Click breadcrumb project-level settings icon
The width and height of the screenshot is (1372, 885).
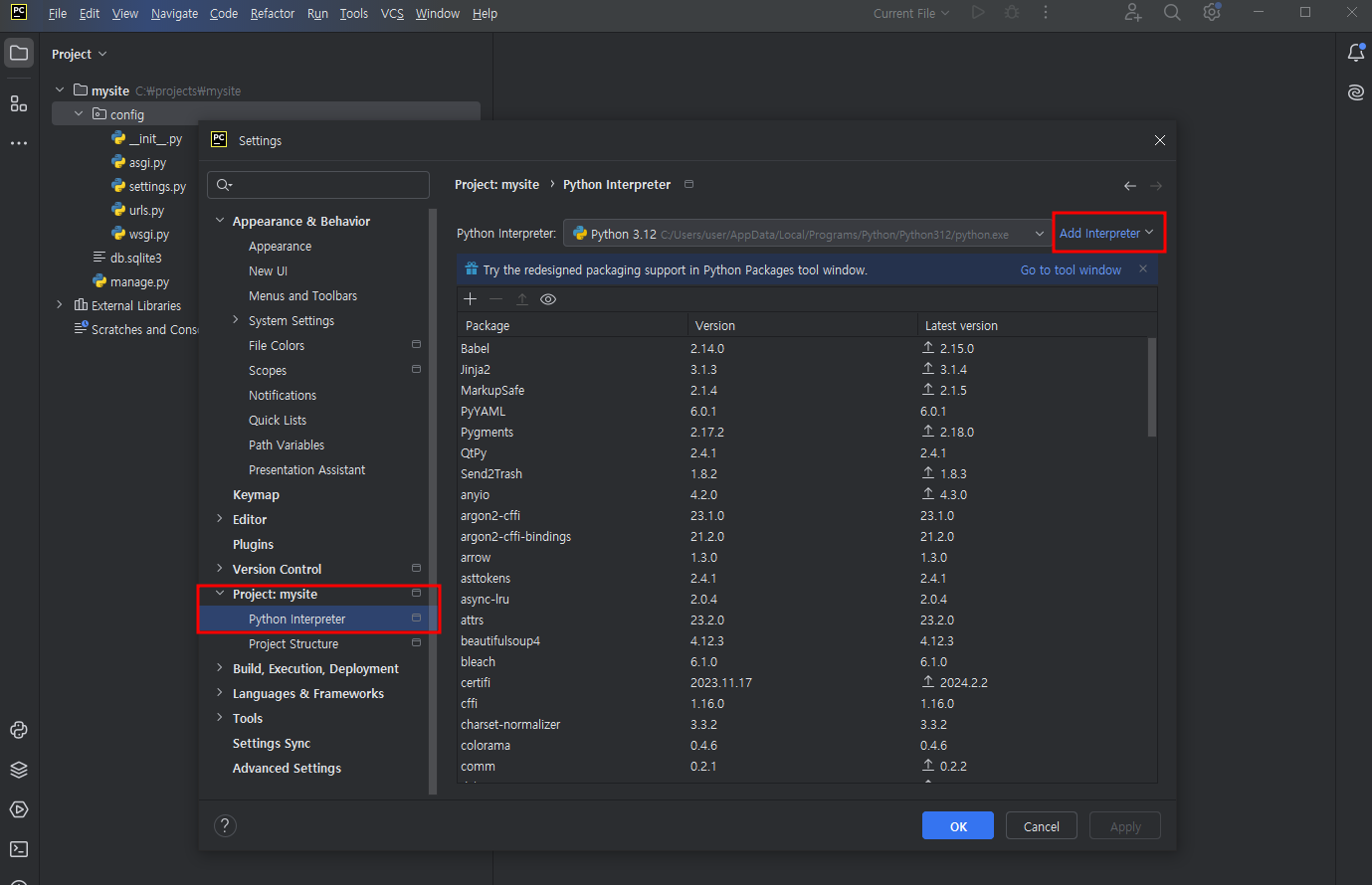pos(689,184)
